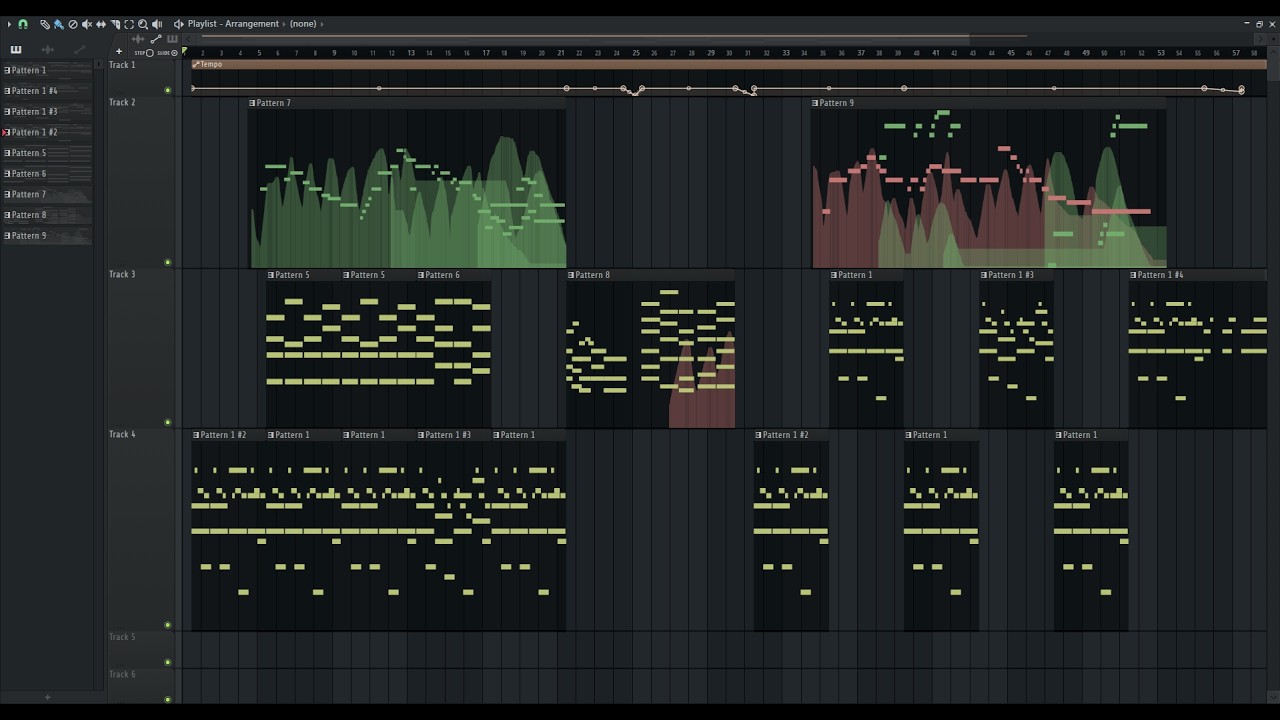Click the piano keys icon above SLIDE
The height and width of the screenshot is (720, 1280).
coord(172,39)
